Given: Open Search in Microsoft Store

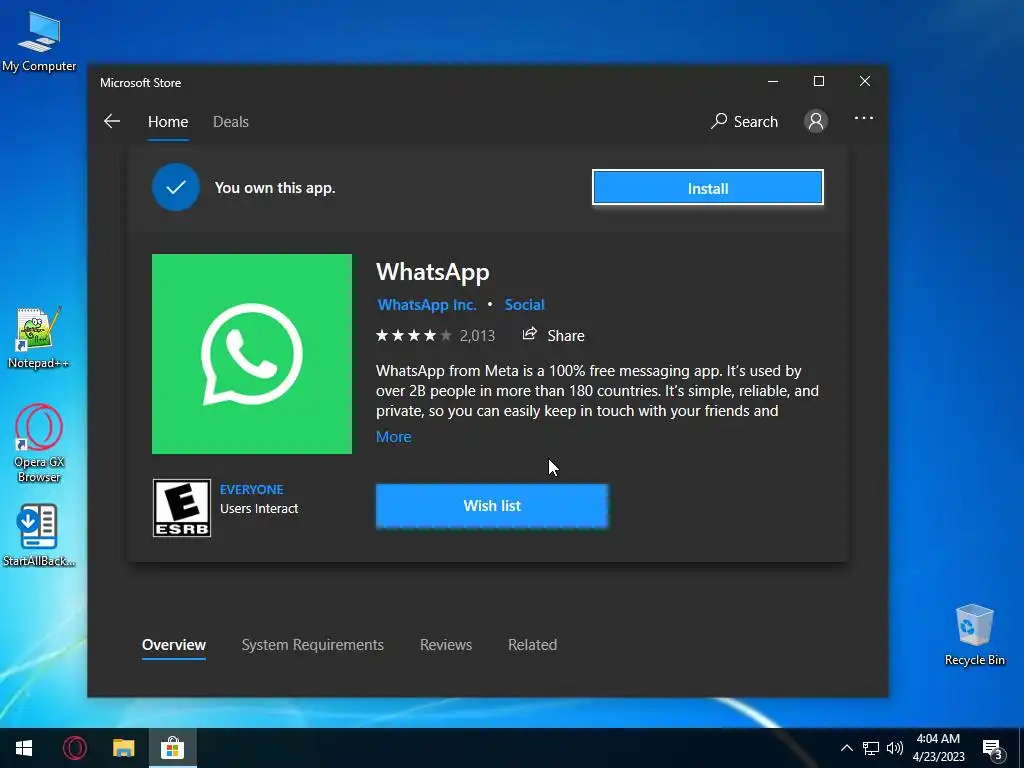Looking at the screenshot, I should pos(744,121).
